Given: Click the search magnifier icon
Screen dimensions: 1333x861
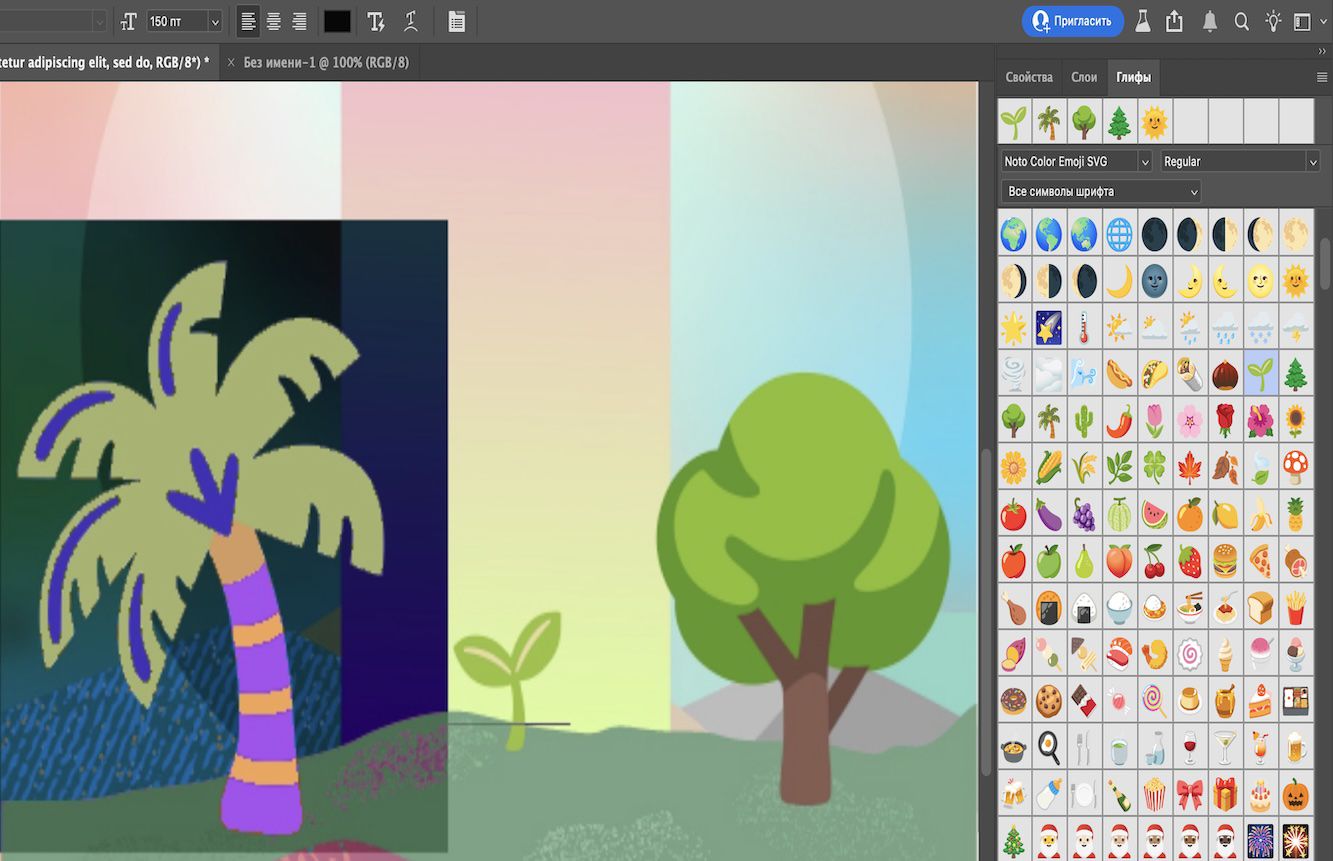Looking at the screenshot, I should (x=1241, y=21).
